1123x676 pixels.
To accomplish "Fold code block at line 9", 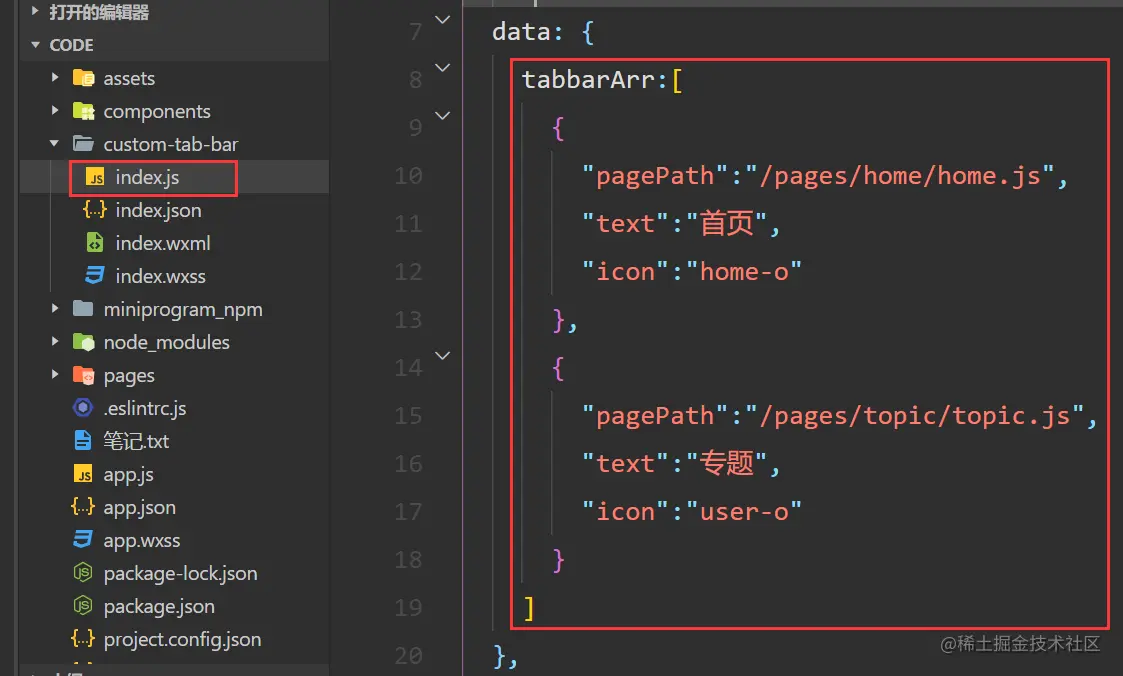I will pos(443,115).
